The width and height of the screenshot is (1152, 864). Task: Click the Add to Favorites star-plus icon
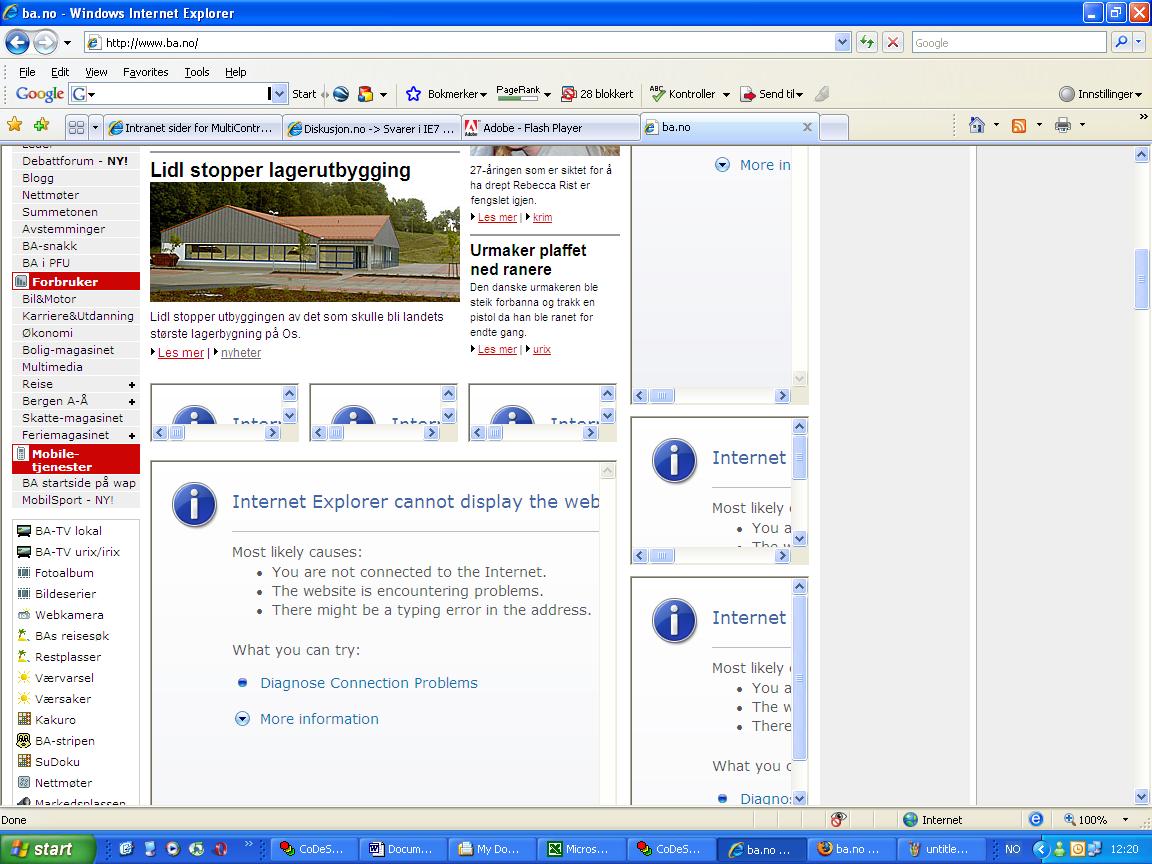[x=41, y=126]
